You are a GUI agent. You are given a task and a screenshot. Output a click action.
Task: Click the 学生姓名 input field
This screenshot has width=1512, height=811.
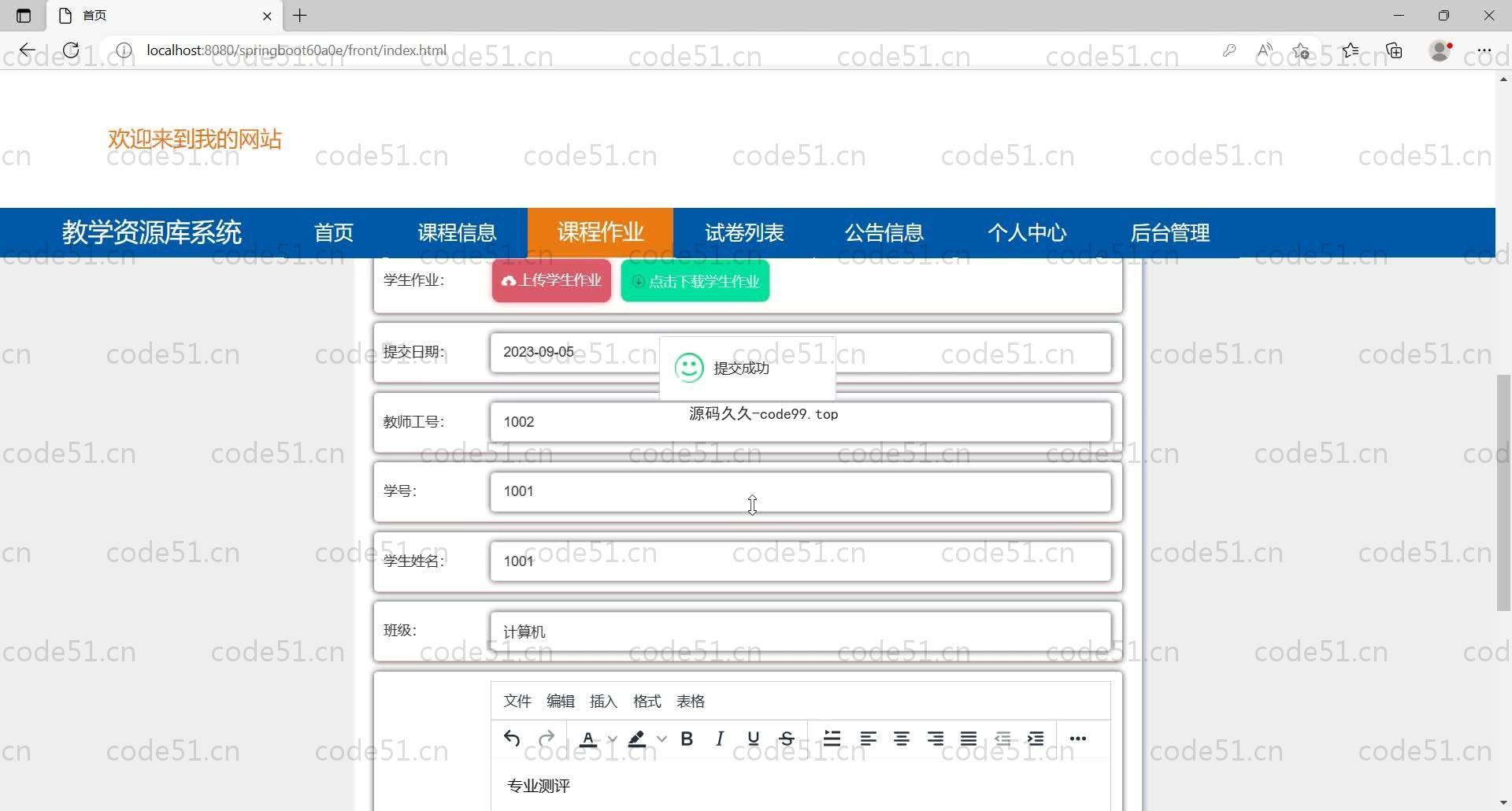(800, 561)
